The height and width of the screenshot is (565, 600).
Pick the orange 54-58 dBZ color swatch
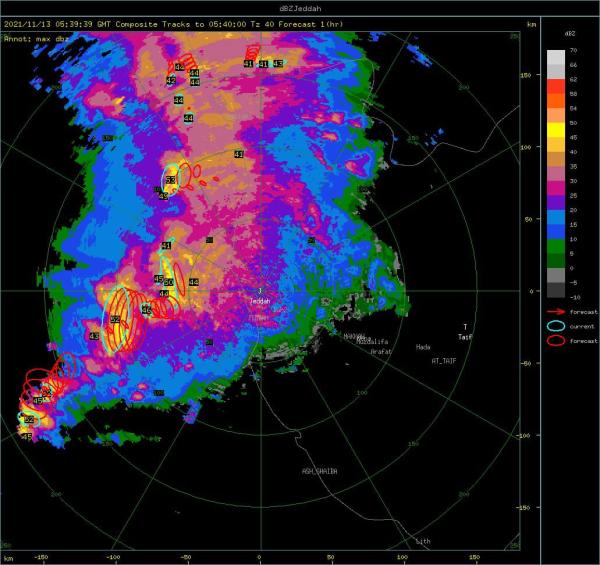pos(556,101)
